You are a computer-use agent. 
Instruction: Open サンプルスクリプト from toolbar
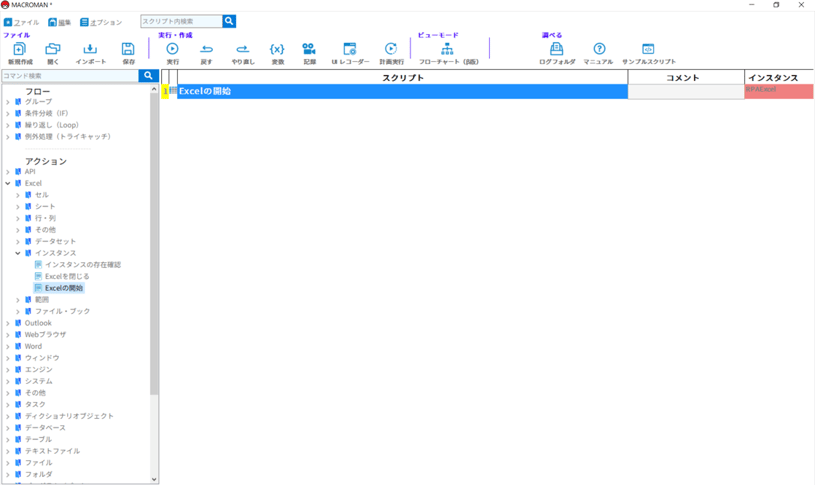coord(648,49)
